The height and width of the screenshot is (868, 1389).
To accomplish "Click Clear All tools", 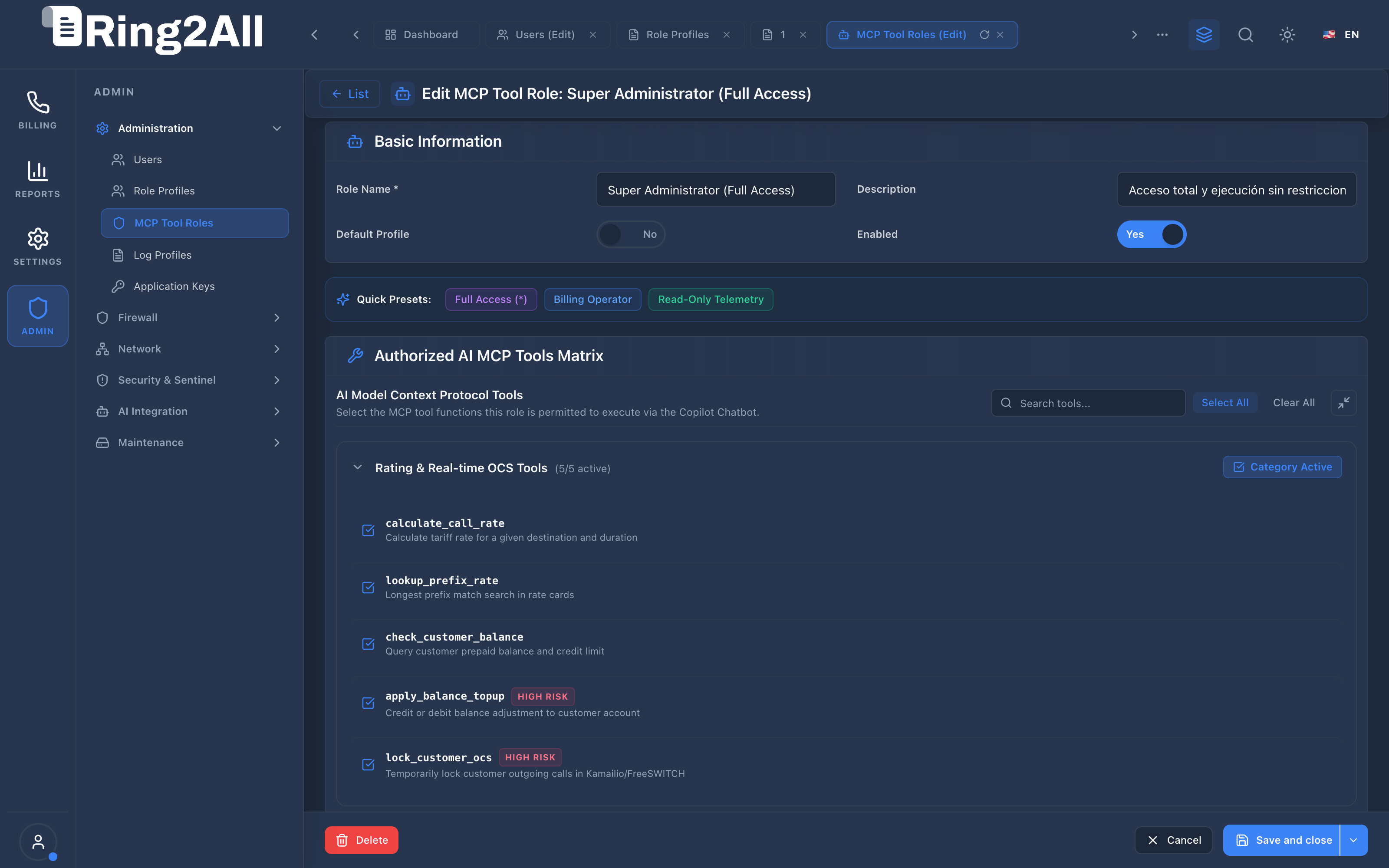I will coord(1294,403).
